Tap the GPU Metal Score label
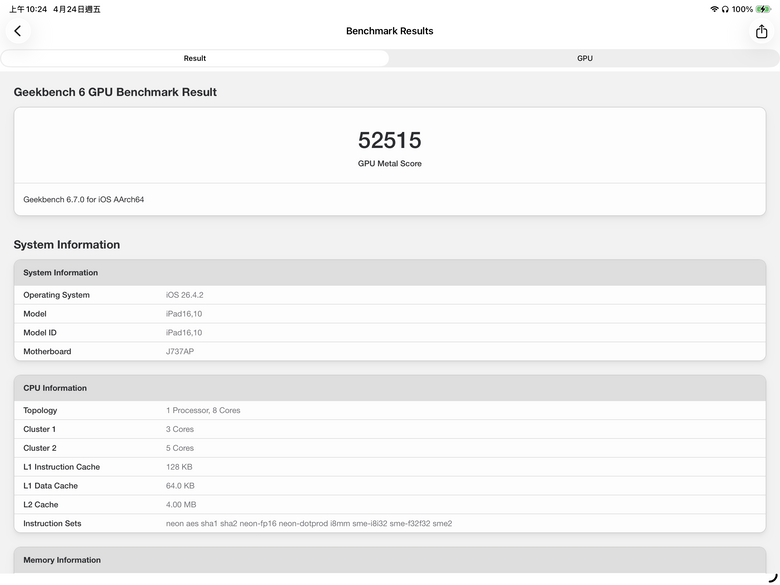Screen dimensions: 780x585 click(390, 164)
